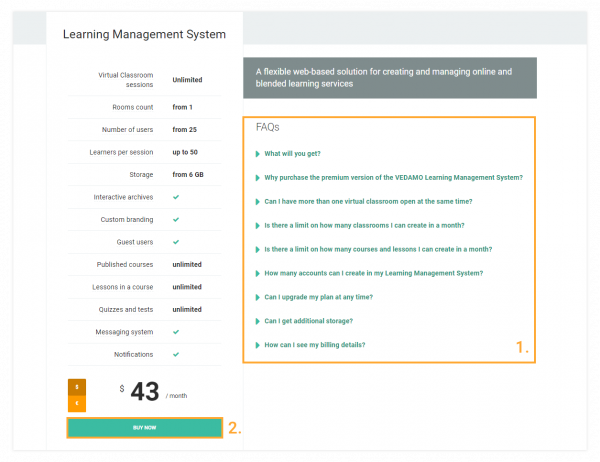The width and height of the screenshot is (600, 462).
Task: Open 'How many accounts can I create' question
Action: pos(373,273)
